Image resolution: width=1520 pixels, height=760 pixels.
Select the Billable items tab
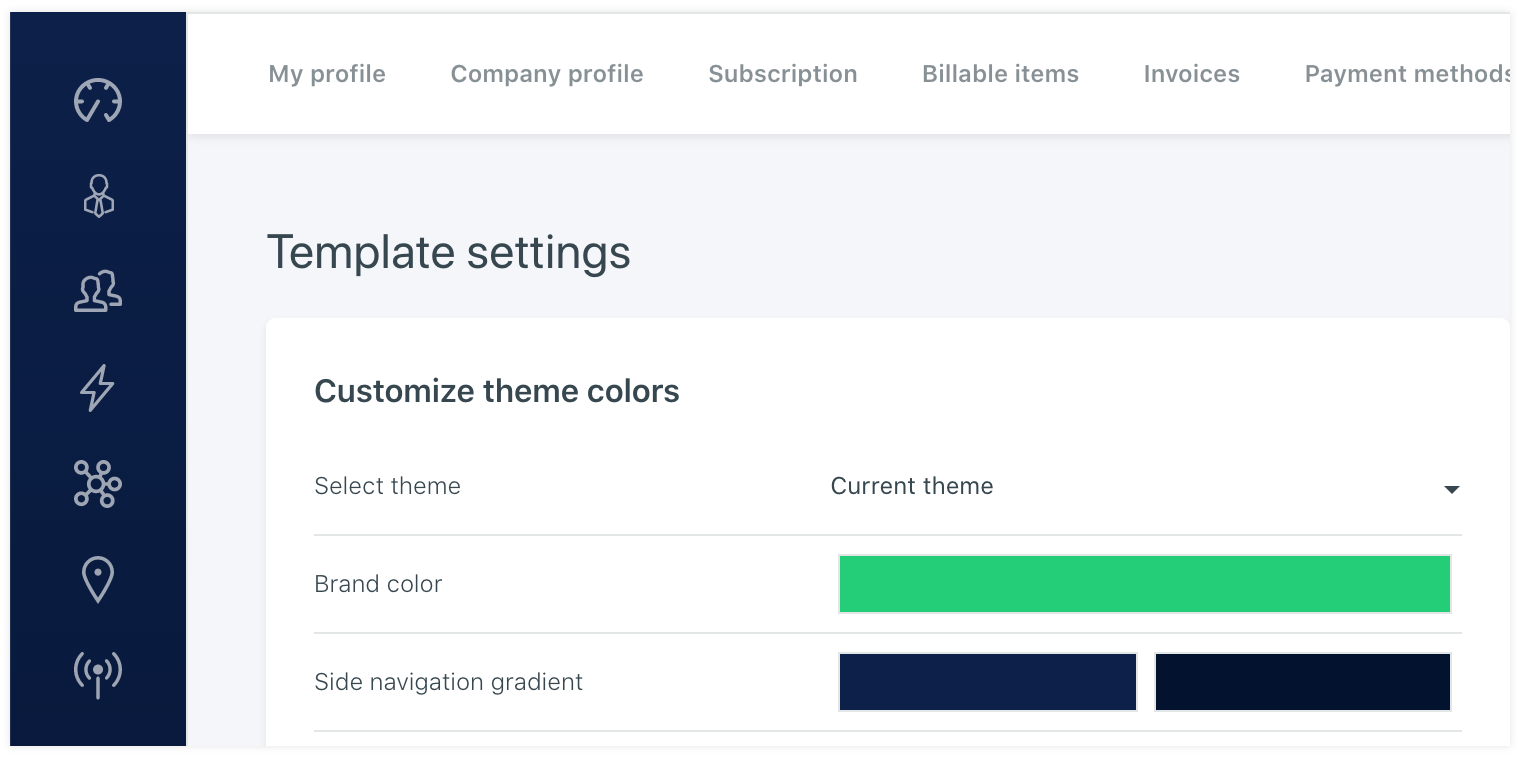(x=1000, y=74)
